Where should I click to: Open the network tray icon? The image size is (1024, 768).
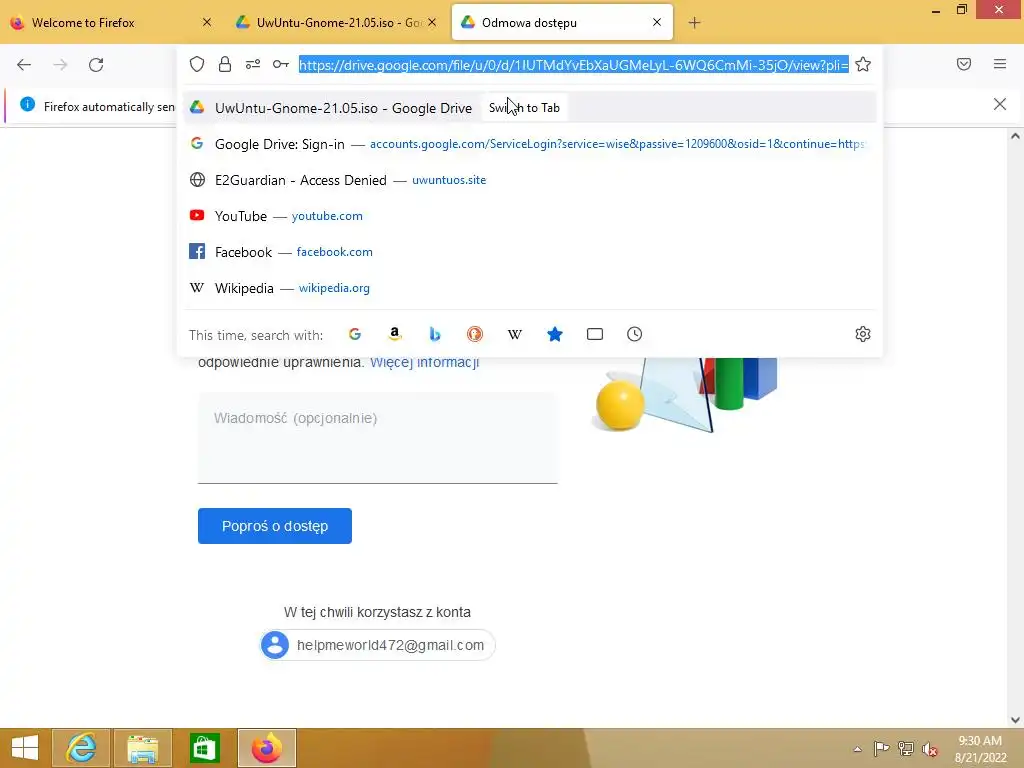(x=906, y=748)
